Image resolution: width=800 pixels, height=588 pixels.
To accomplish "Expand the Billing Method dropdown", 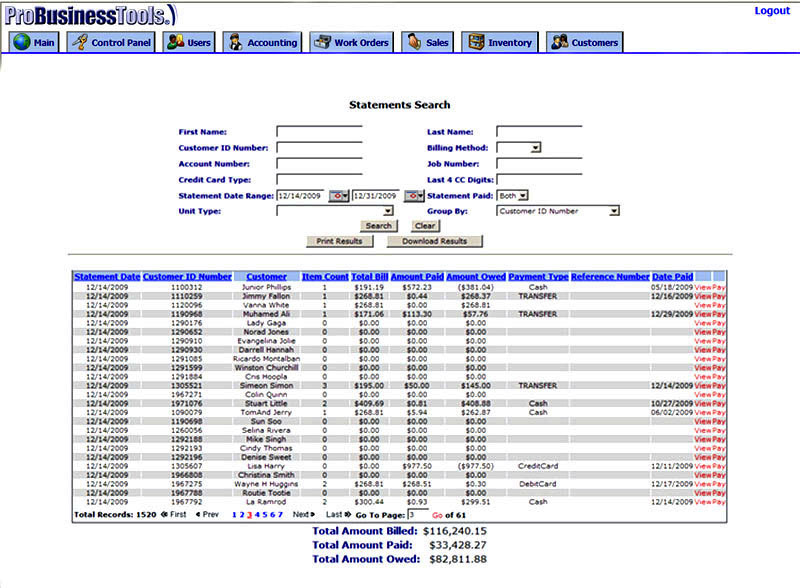I will click(x=535, y=148).
